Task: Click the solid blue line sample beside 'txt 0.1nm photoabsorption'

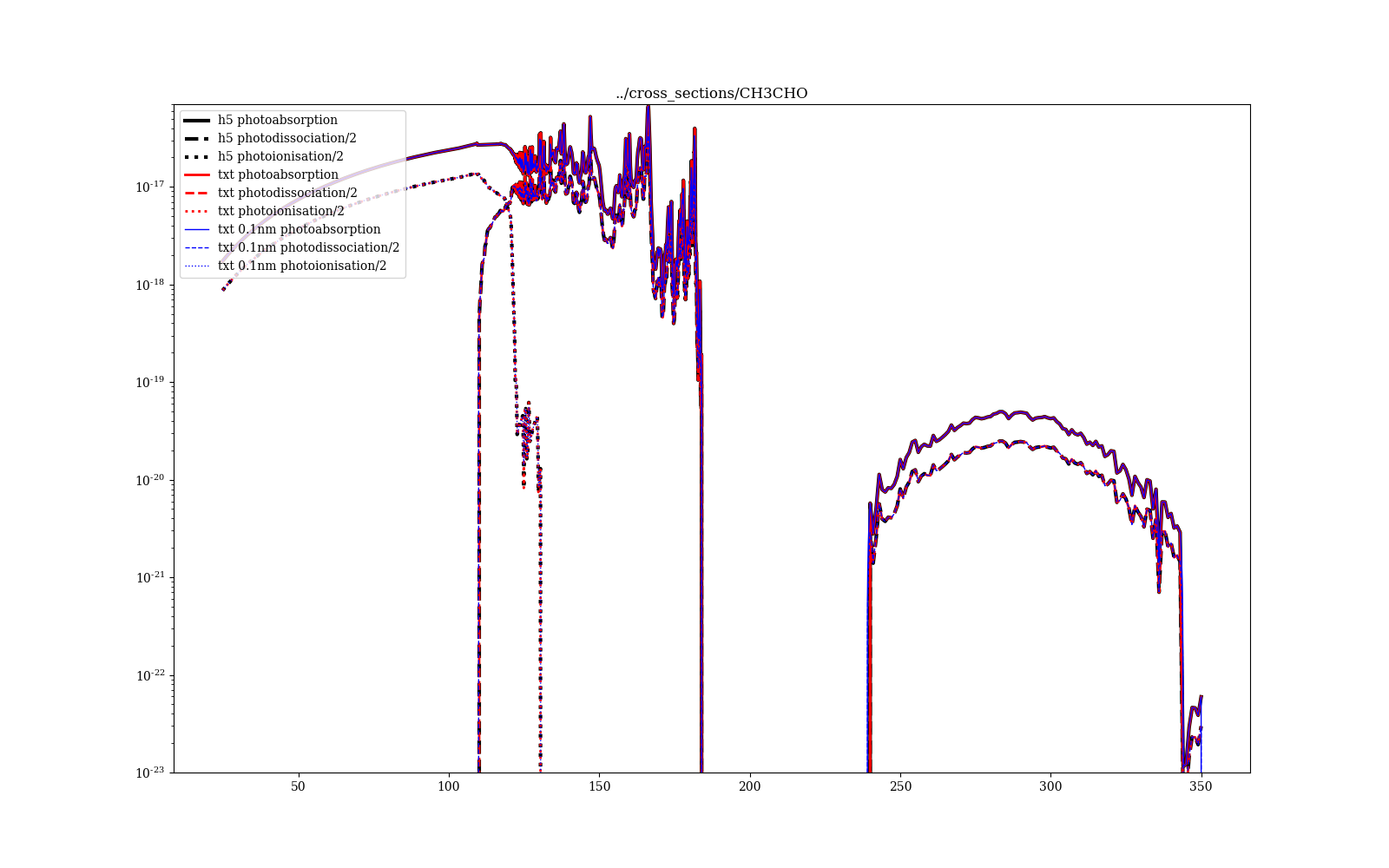Action: (197, 229)
